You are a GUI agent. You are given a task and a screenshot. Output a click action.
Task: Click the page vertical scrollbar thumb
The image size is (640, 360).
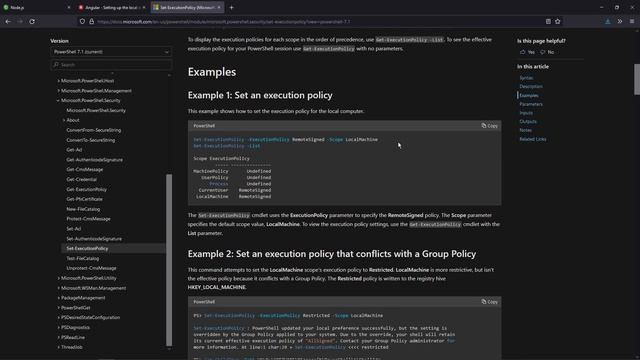(637, 79)
